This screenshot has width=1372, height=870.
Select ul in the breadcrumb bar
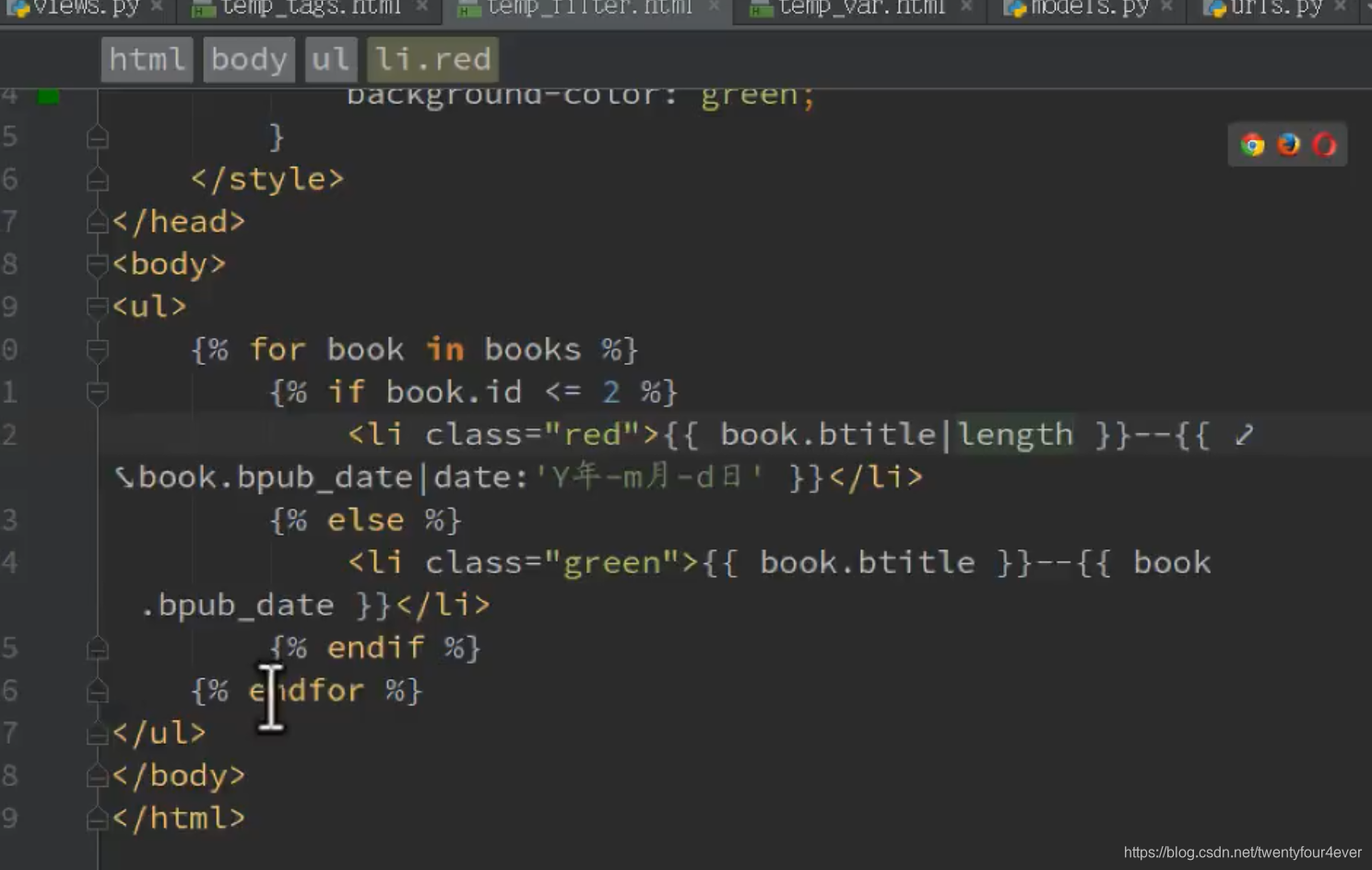[331, 60]
